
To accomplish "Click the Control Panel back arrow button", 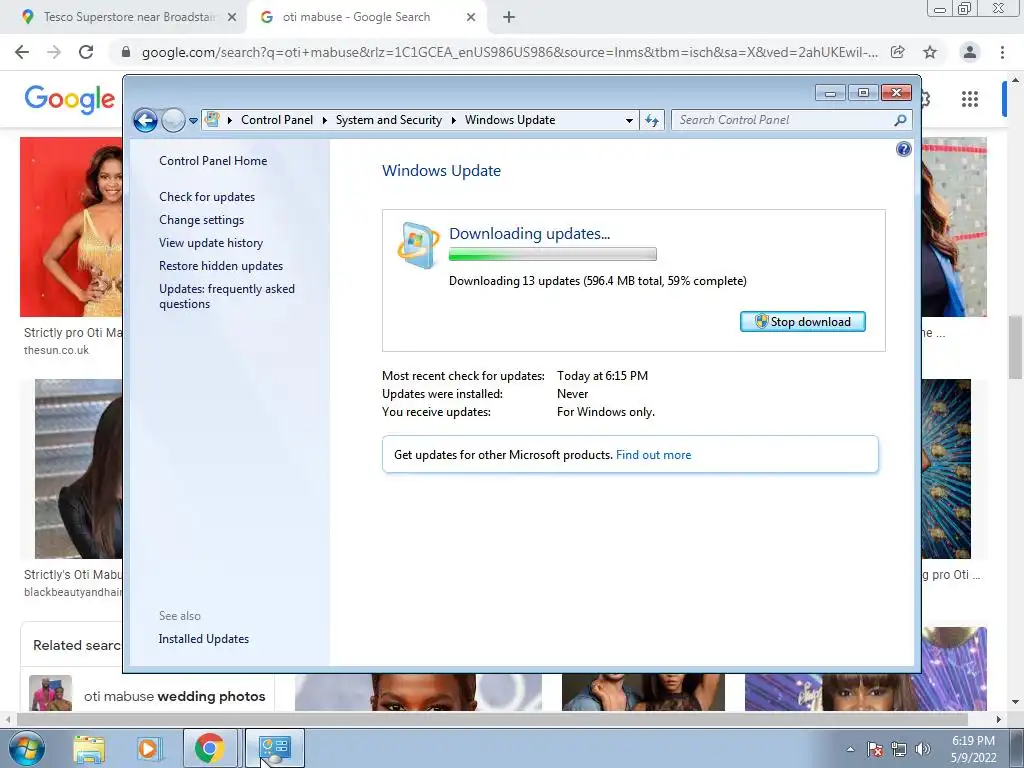I will point(145,120).
